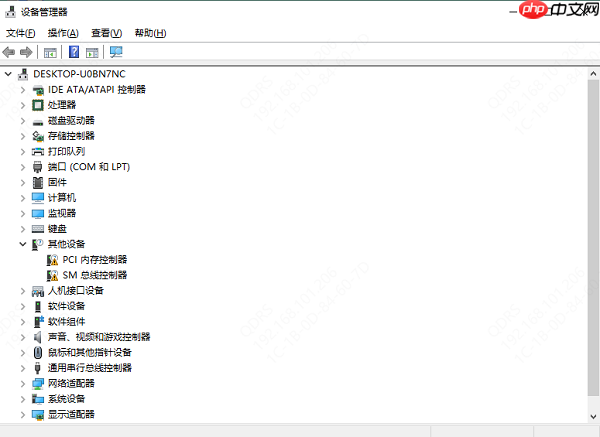600x437 pixels.
Task: Select the 监视器 label
Action: 62,213
